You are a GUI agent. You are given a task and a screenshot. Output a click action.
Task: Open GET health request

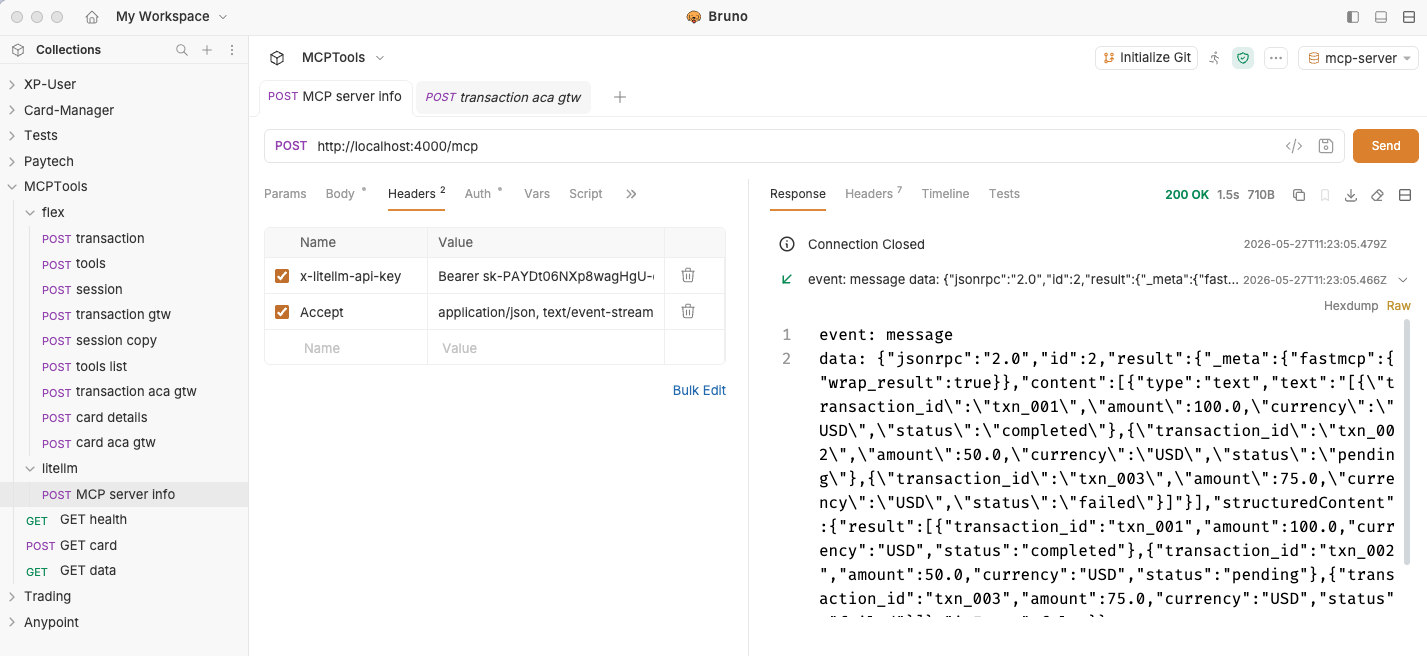point(124,520)
